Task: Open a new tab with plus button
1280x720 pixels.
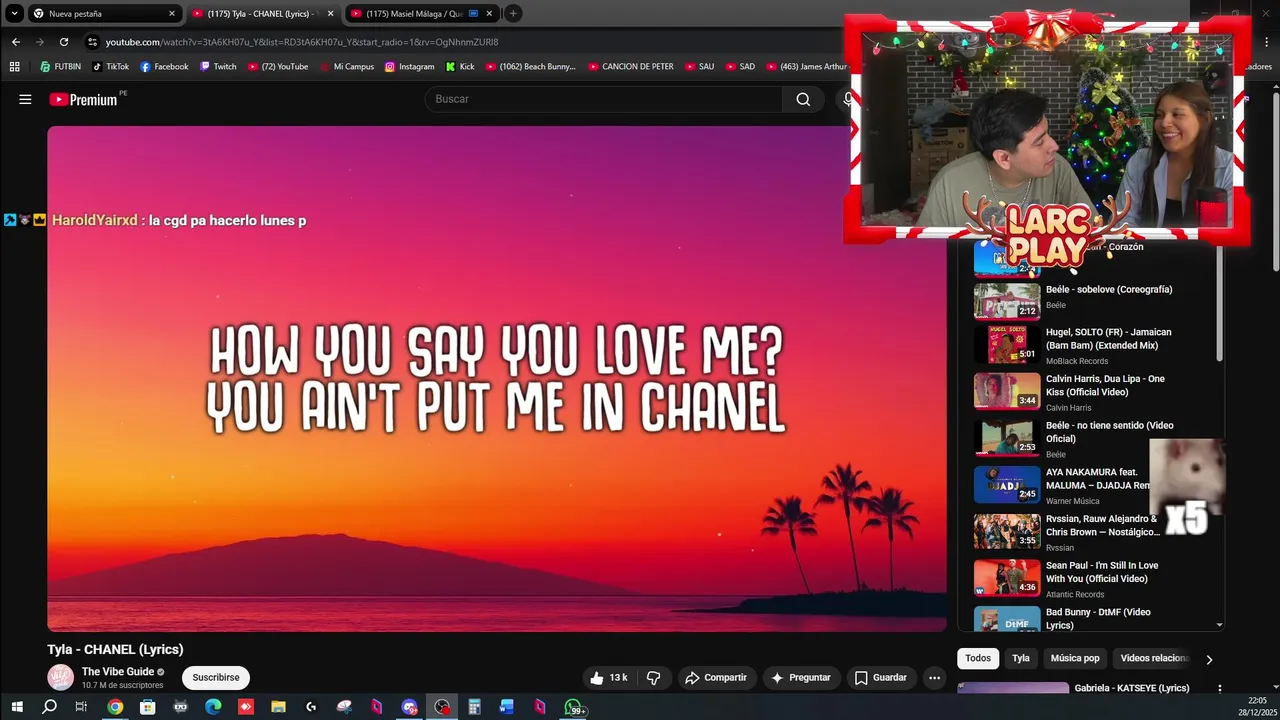Action: [513, 14]
